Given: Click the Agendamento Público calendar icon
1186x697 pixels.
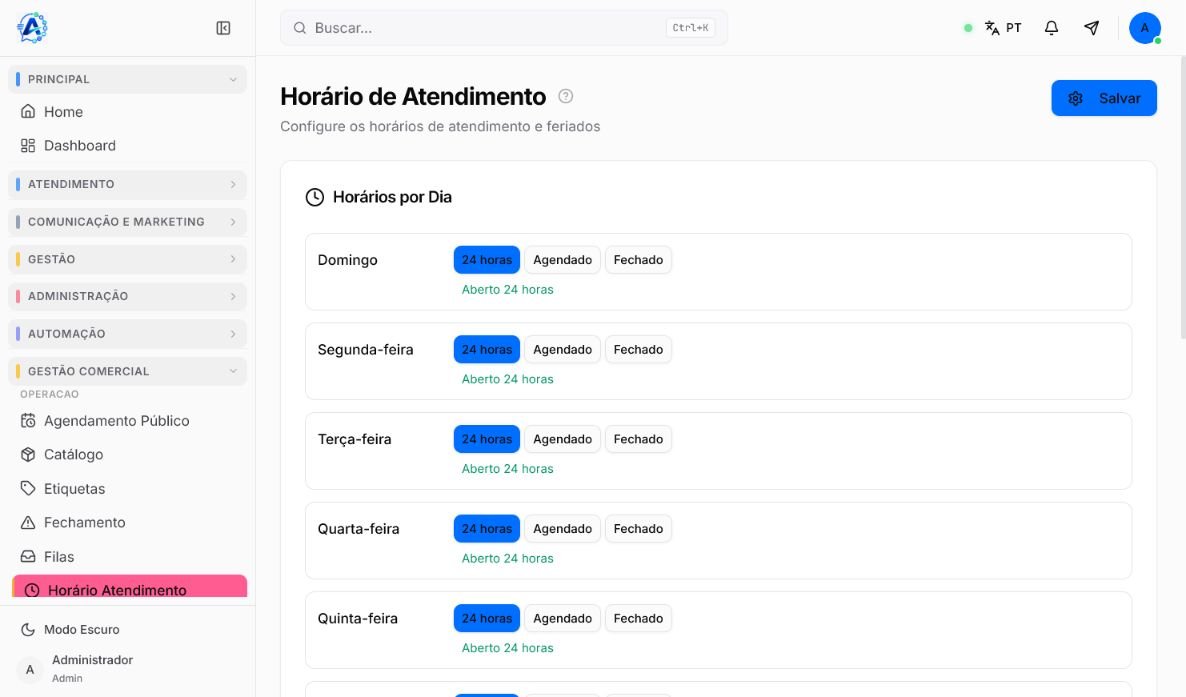Looking at the screenshot, I should coord(28,421).
